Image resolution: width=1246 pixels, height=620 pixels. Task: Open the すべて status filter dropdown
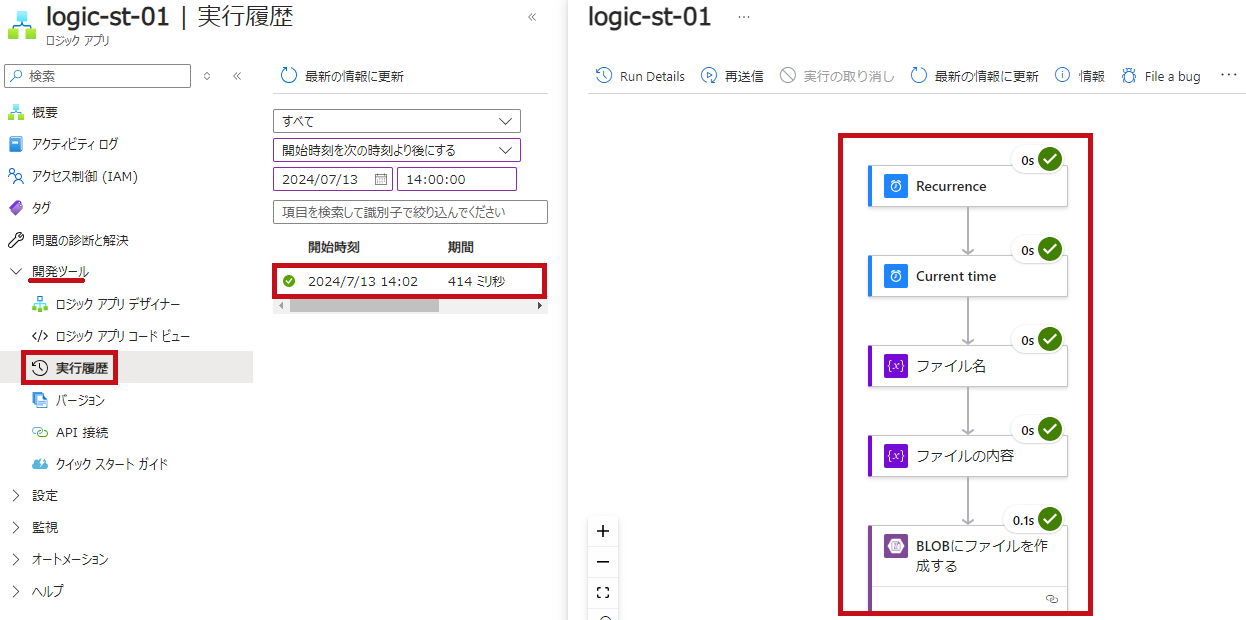397,121
